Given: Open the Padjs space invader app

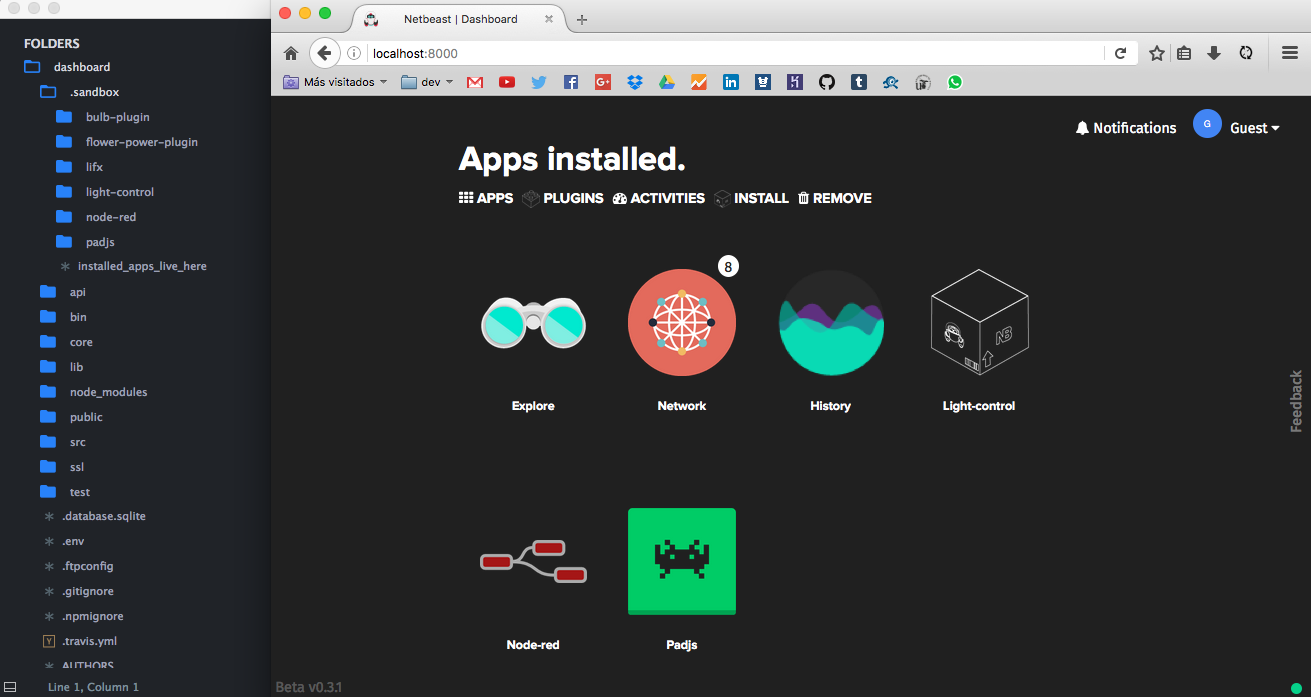Looking at the screenshot, I should point(682,561).
